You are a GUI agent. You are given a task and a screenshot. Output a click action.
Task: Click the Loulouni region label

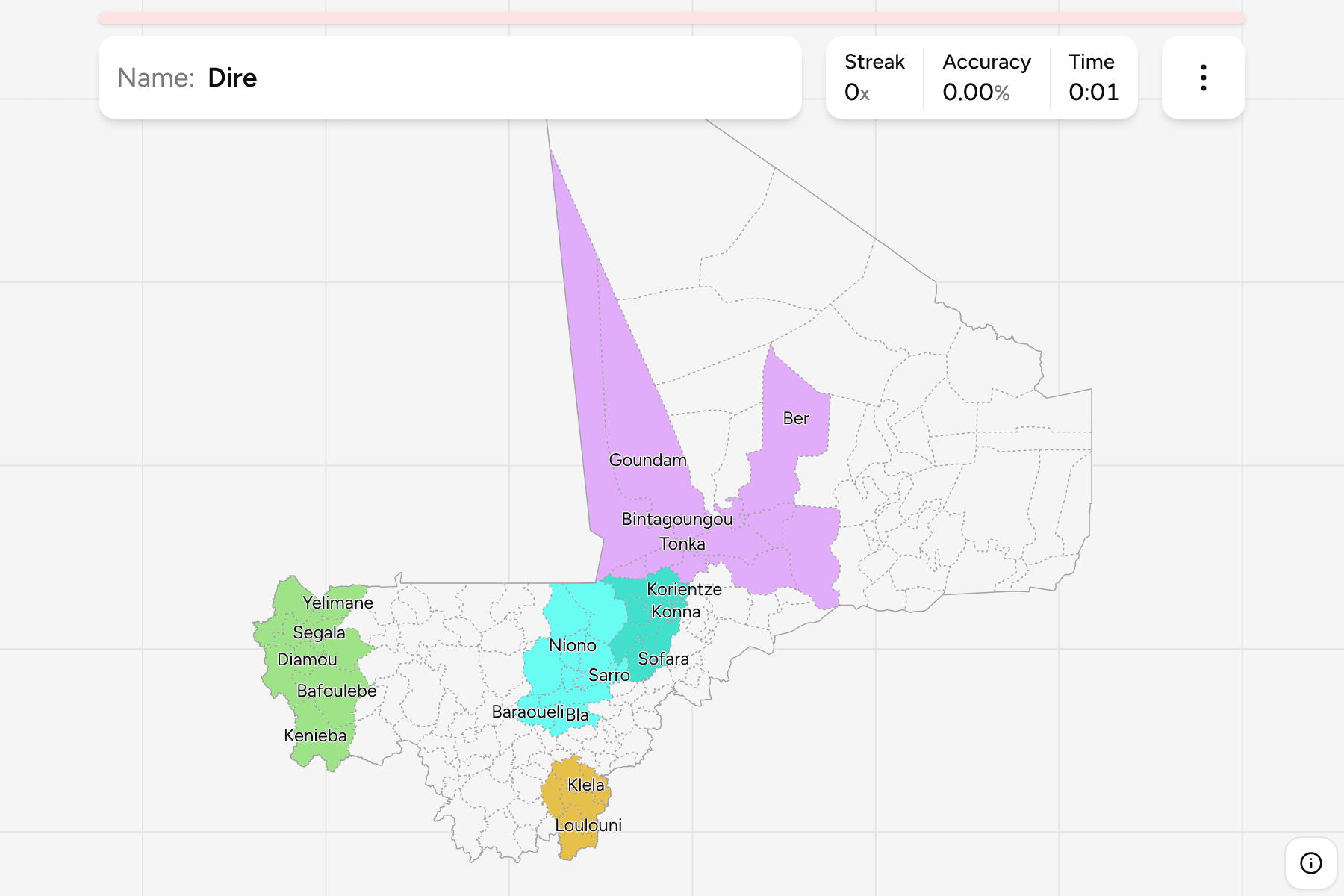coord(588,825)
